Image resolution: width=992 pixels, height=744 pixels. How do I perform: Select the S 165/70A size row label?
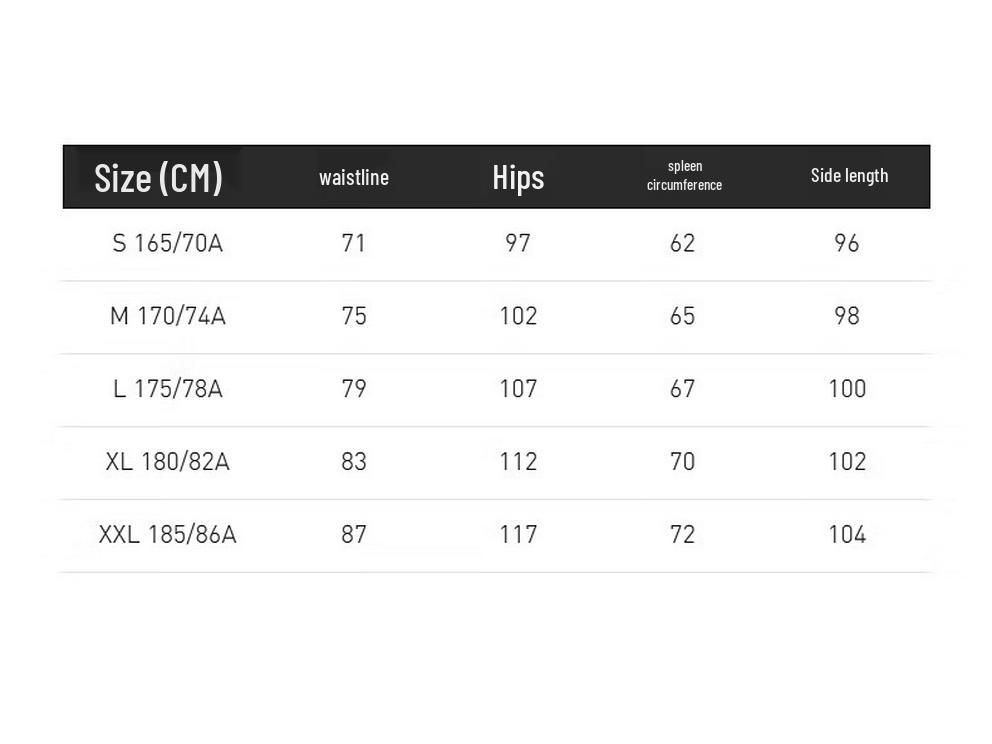click(167, 243)
